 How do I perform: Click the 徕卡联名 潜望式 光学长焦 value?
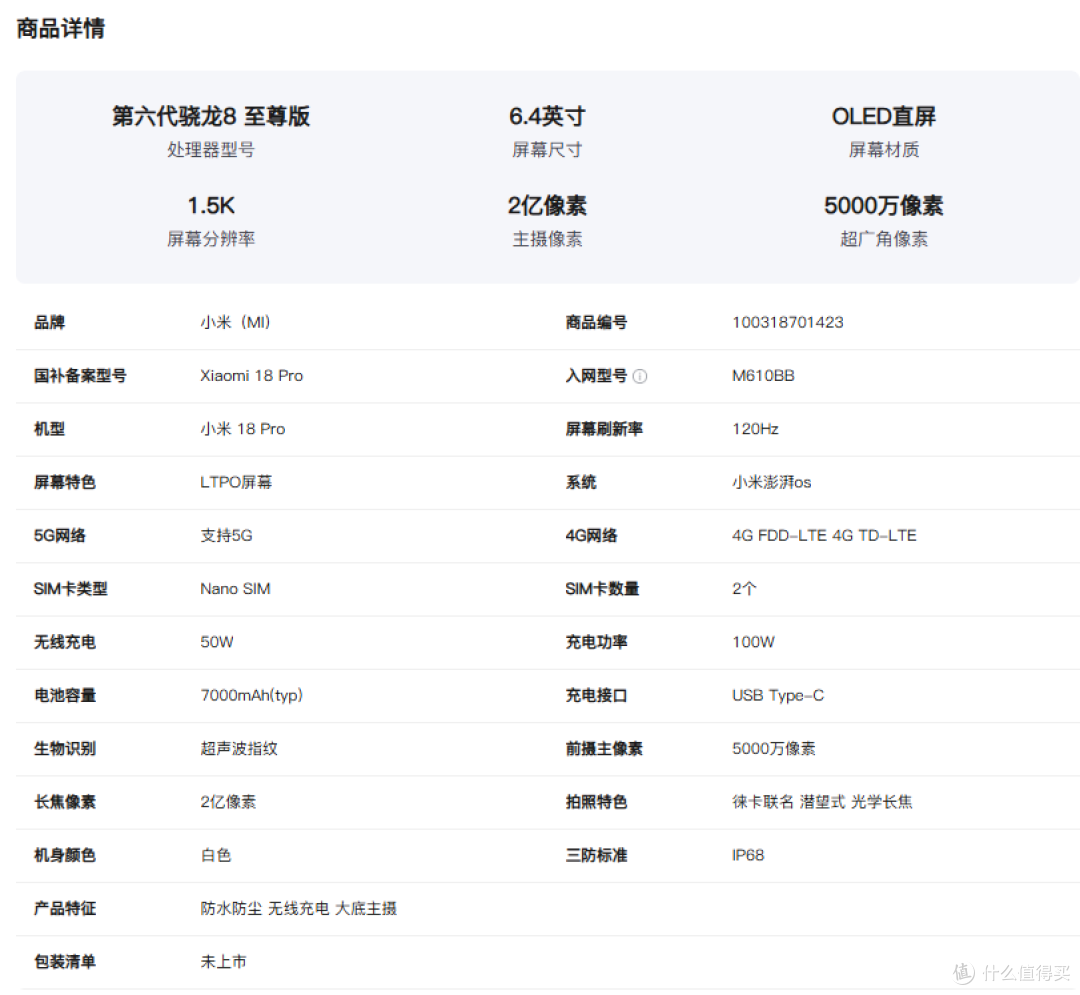(x=822, y=802)
